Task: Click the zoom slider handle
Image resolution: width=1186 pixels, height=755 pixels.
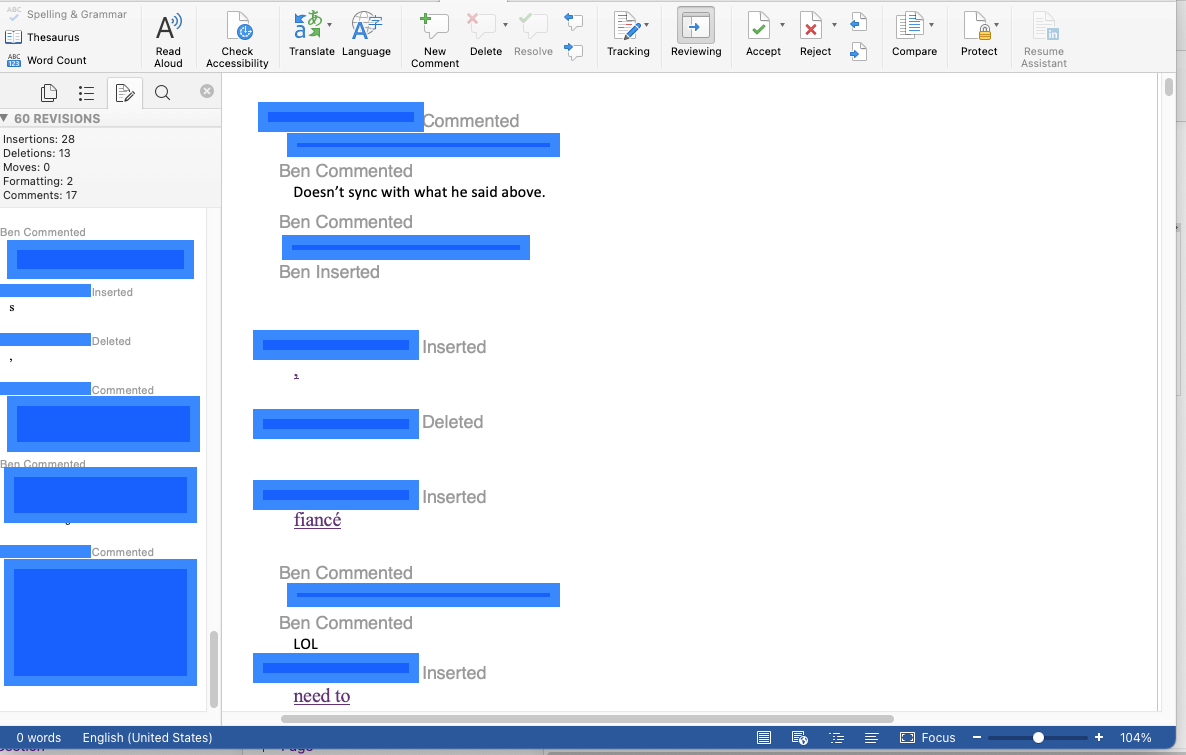Action: point(1039,738)
